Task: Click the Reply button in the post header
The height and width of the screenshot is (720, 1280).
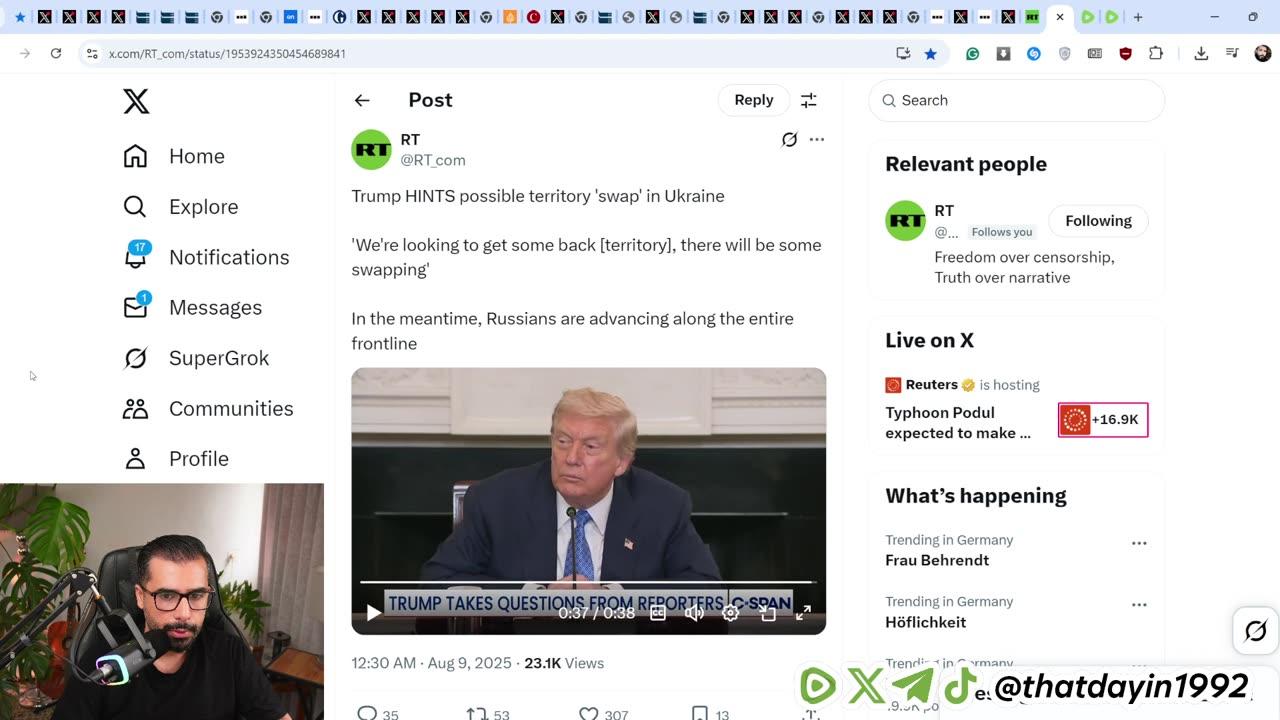Action: pos(754,100)
